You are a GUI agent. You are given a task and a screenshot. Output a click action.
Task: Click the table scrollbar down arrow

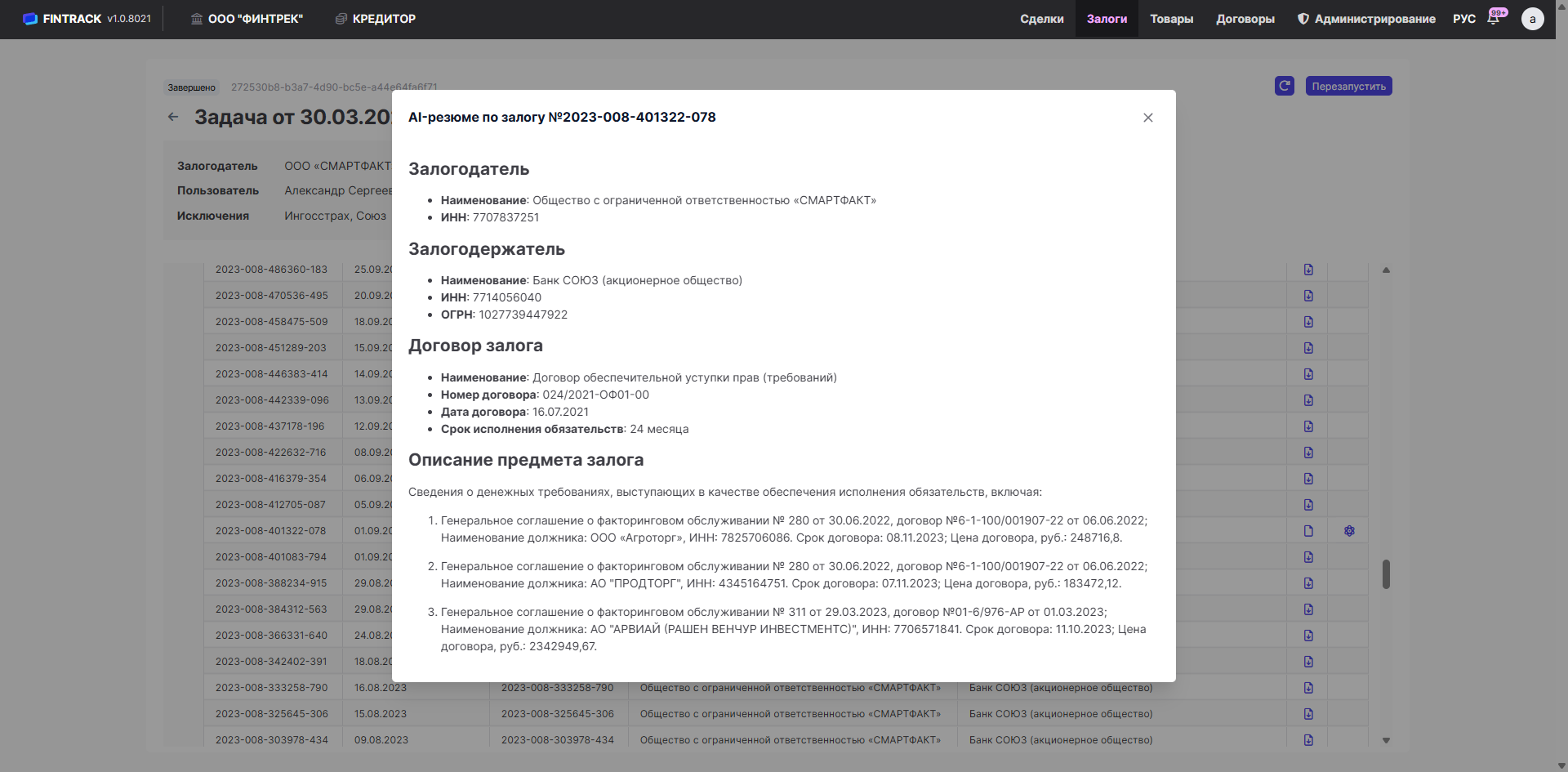[x=1386, y=740]
